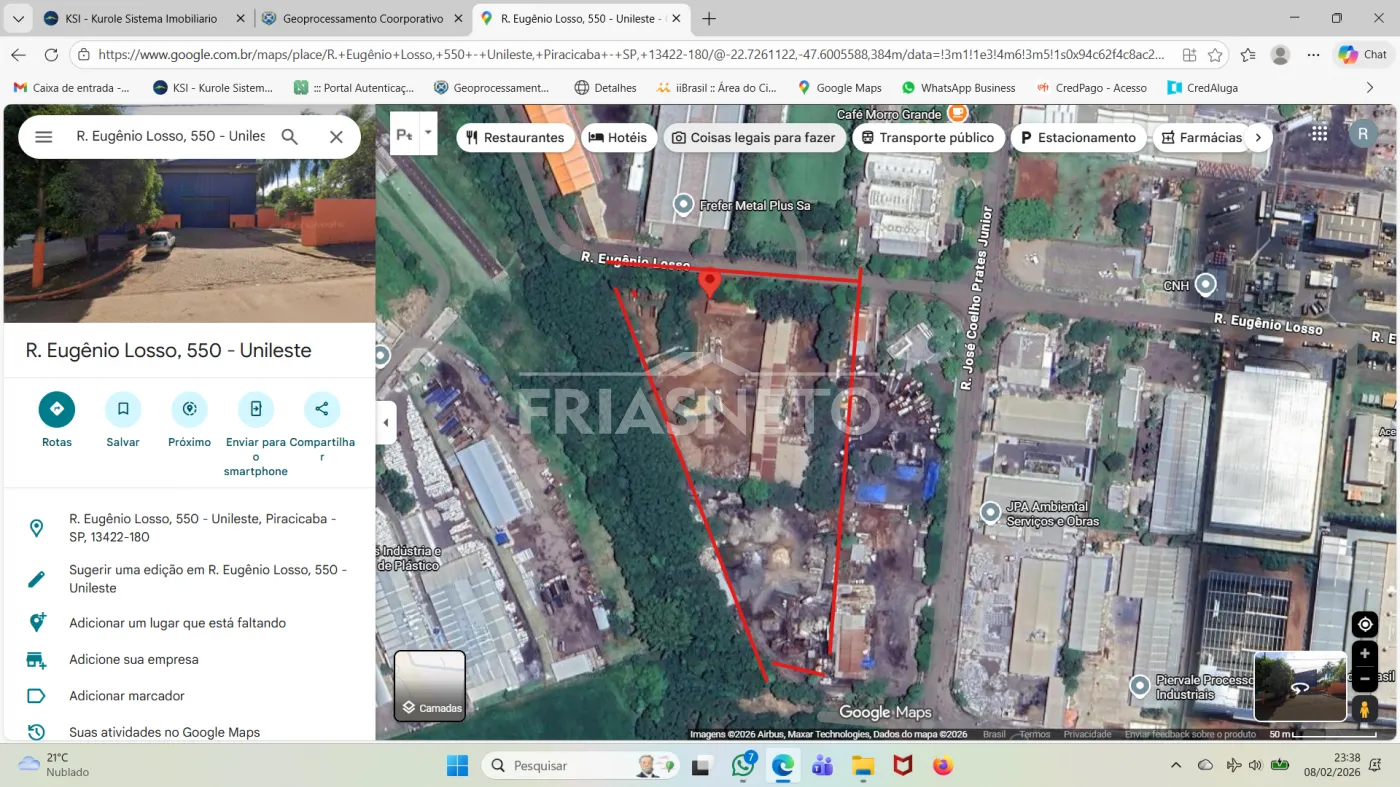
Task: Click the Compartilhar share icon
Action: (322, 409)
